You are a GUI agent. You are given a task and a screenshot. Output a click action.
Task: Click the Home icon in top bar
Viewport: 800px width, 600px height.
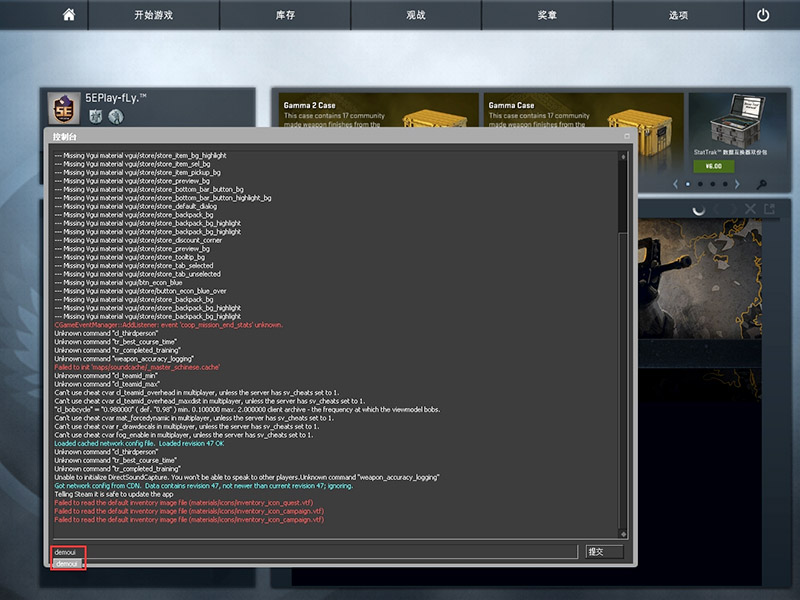[x=69, y=15]
